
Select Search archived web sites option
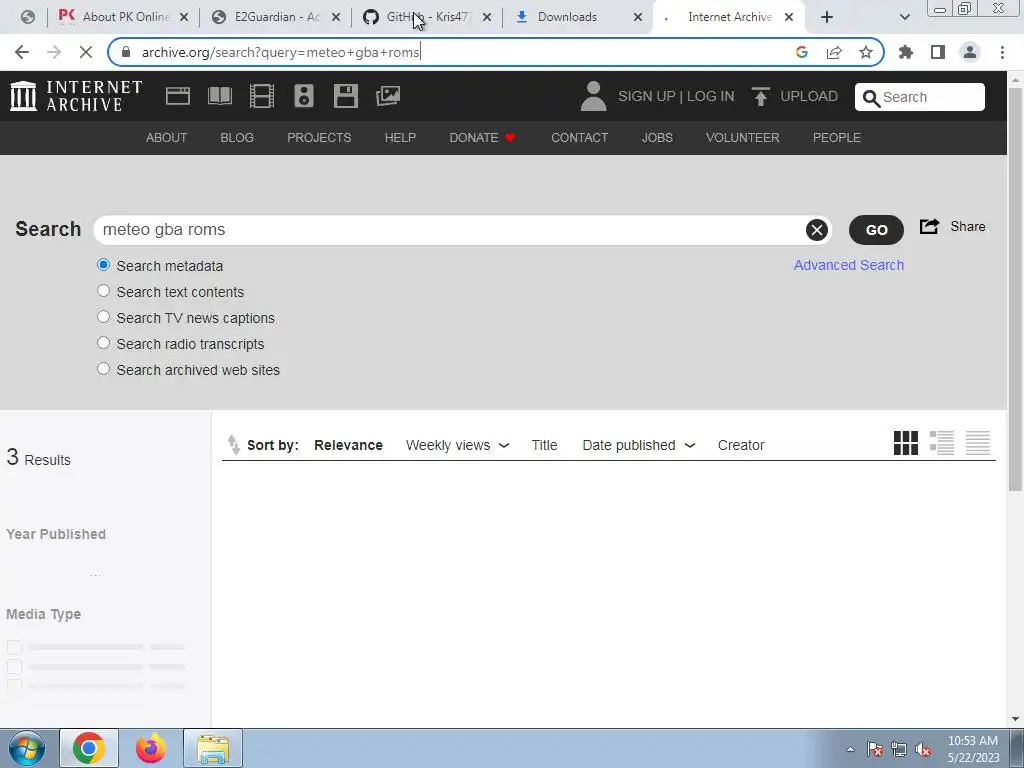pyautogui.click(x=103, y=368)
